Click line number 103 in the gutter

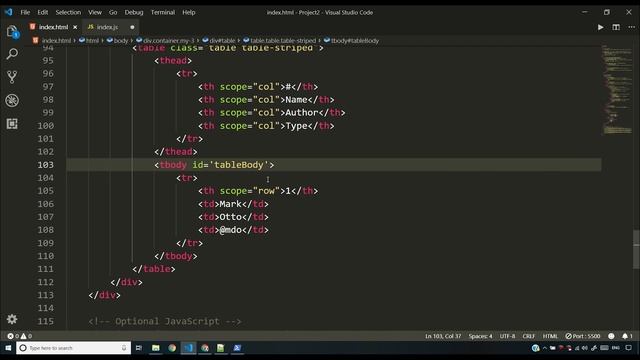(x=45, y=164)
